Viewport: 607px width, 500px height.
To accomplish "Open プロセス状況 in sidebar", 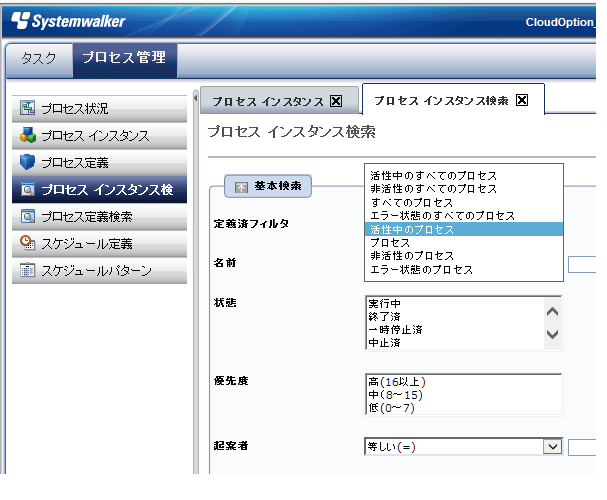I will point(99,109).
